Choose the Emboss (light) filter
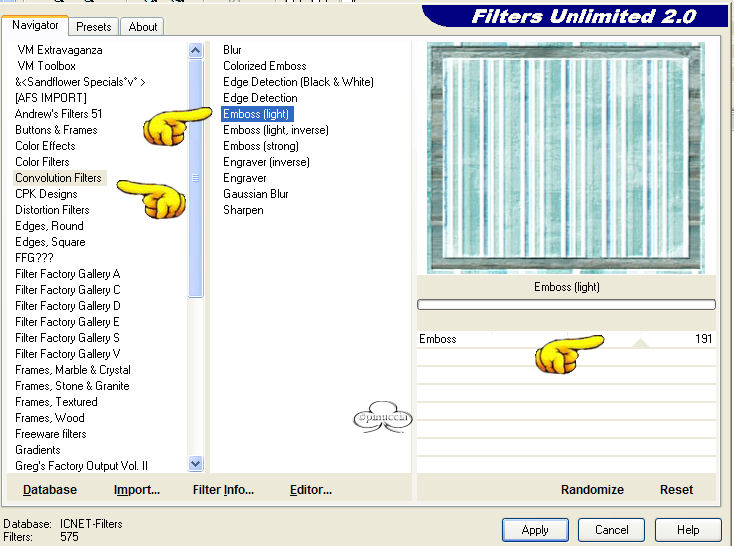Screen dimensions: 734x546 (257, 114)
